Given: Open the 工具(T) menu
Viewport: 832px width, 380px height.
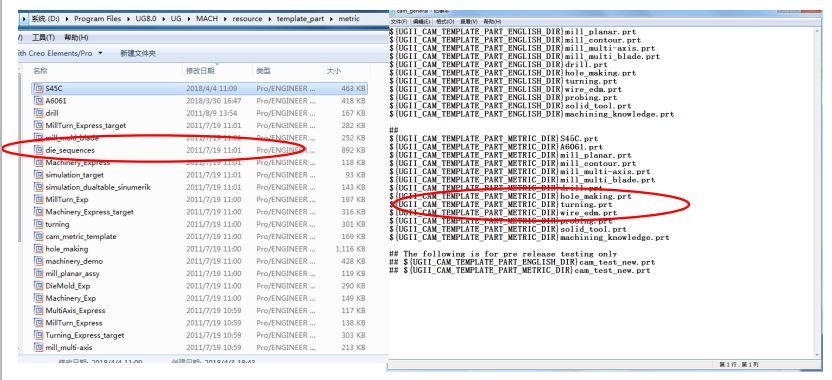Looking at the screenshot, I should [44, 38].
